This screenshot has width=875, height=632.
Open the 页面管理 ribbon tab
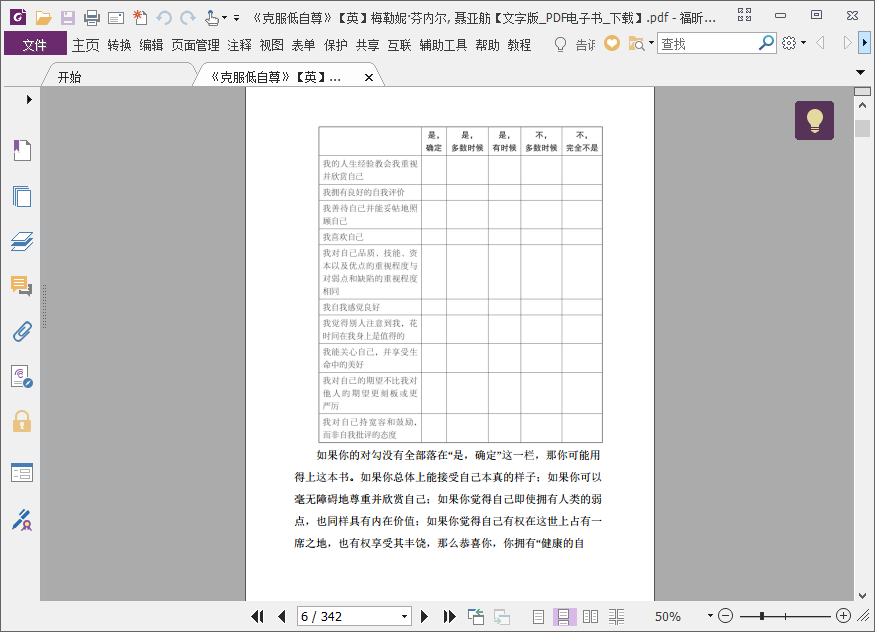click(x=195, y=45)
